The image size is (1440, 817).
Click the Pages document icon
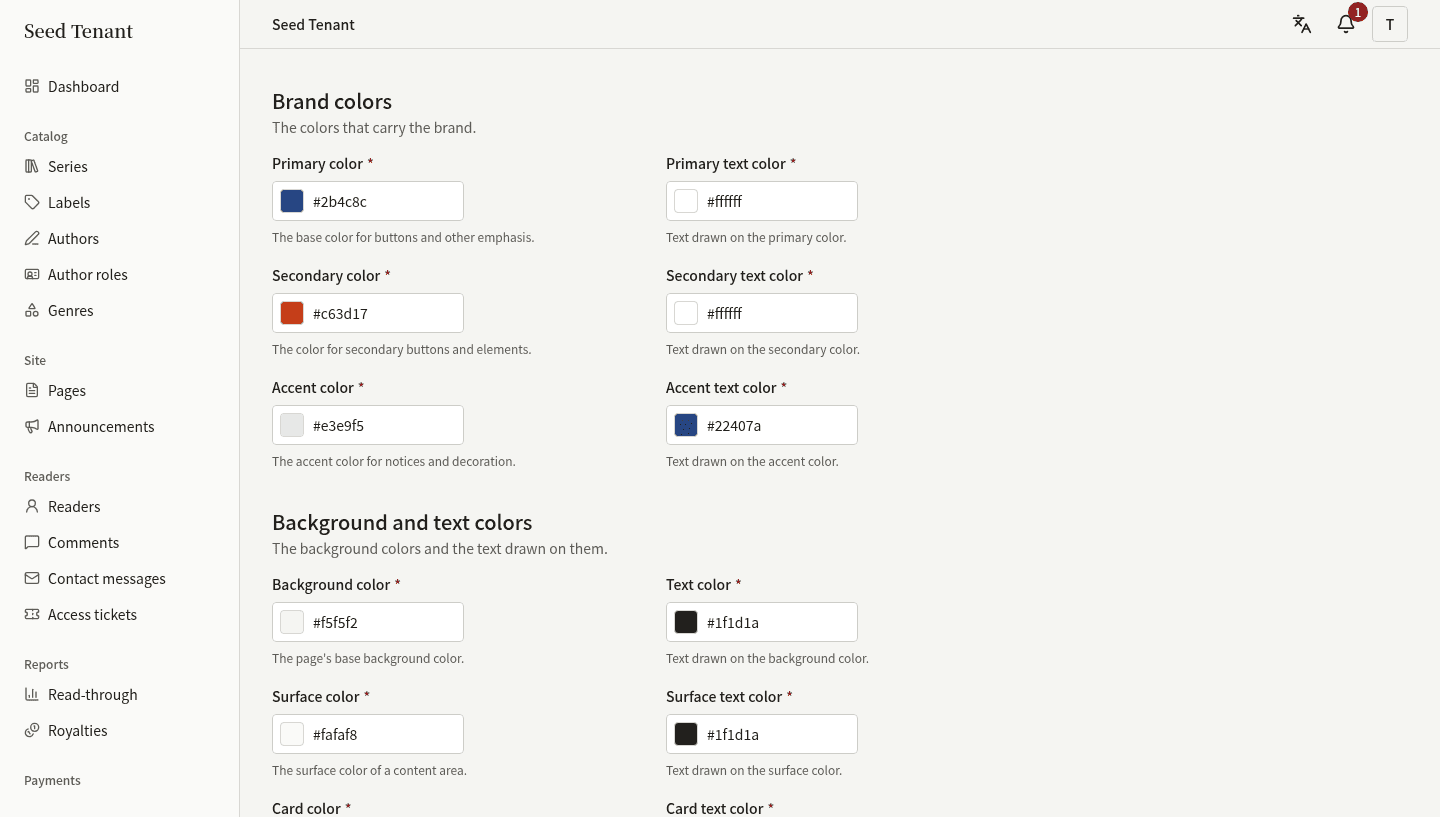32,391
